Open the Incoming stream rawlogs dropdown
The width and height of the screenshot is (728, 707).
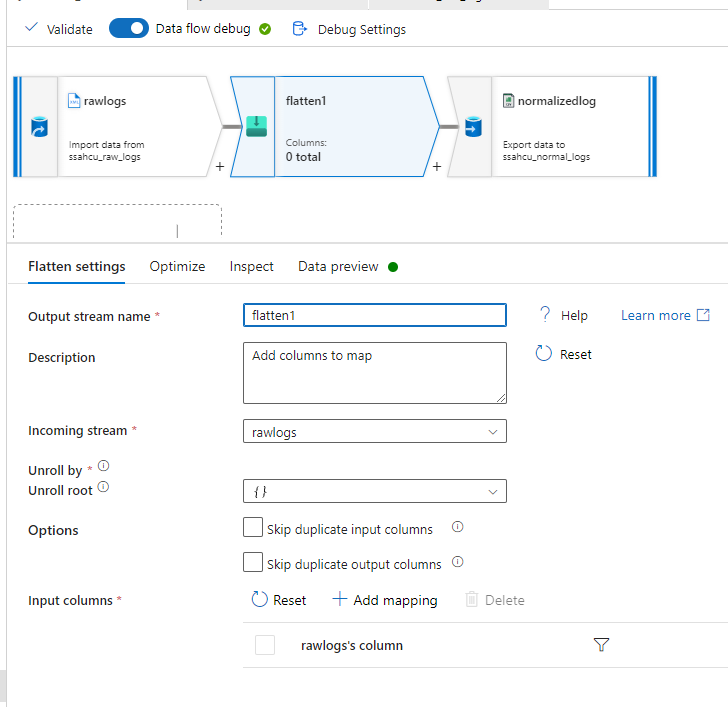tap(375, 431)
